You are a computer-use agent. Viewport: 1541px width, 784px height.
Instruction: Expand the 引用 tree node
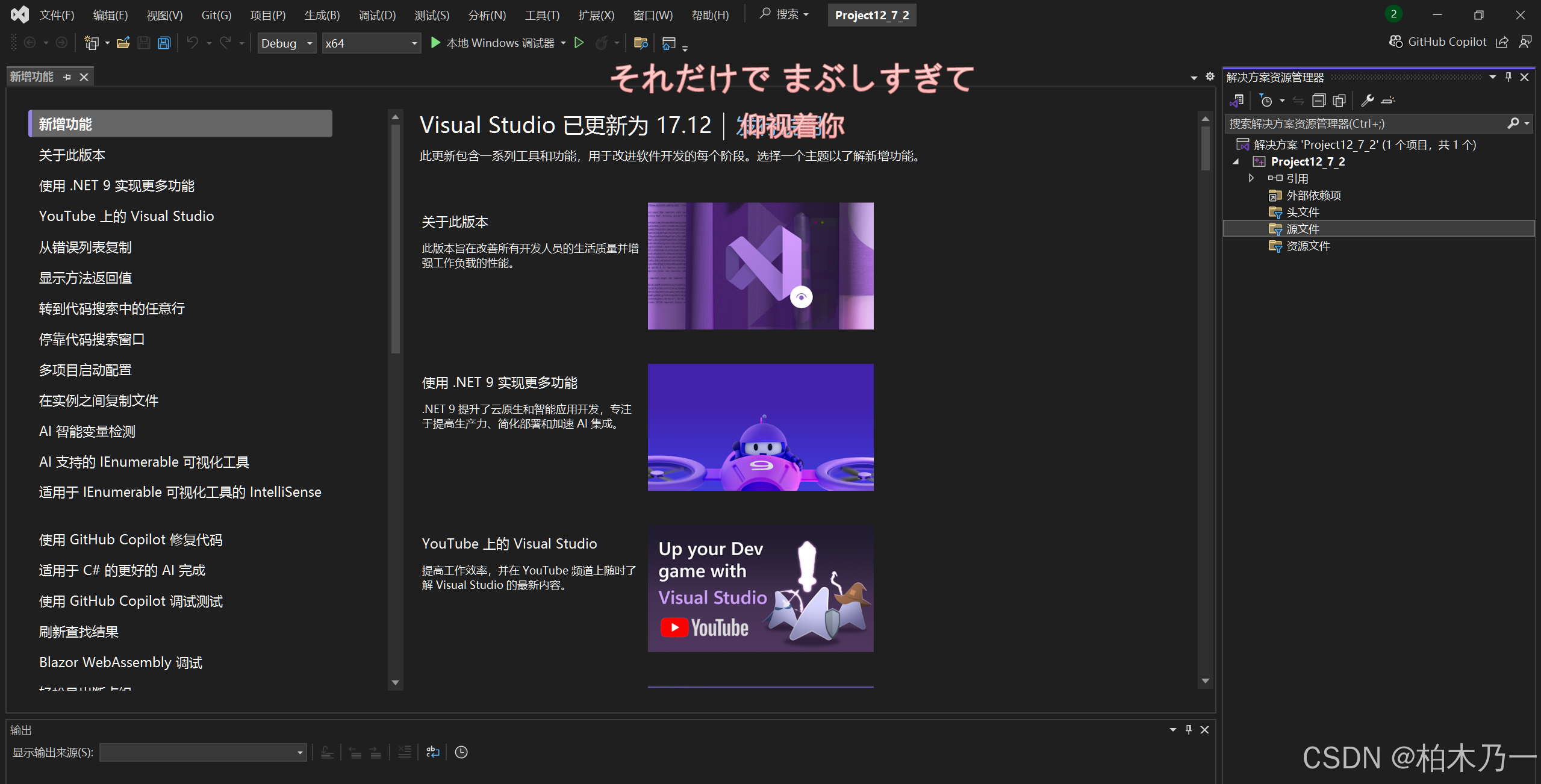click(1251, 178)
